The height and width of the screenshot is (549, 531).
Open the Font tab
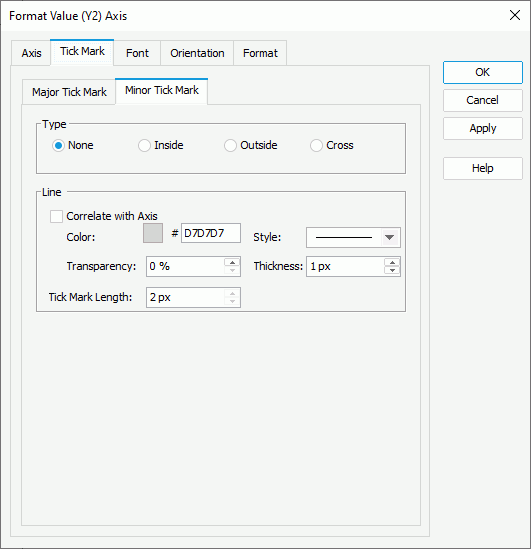click(137, 53)
